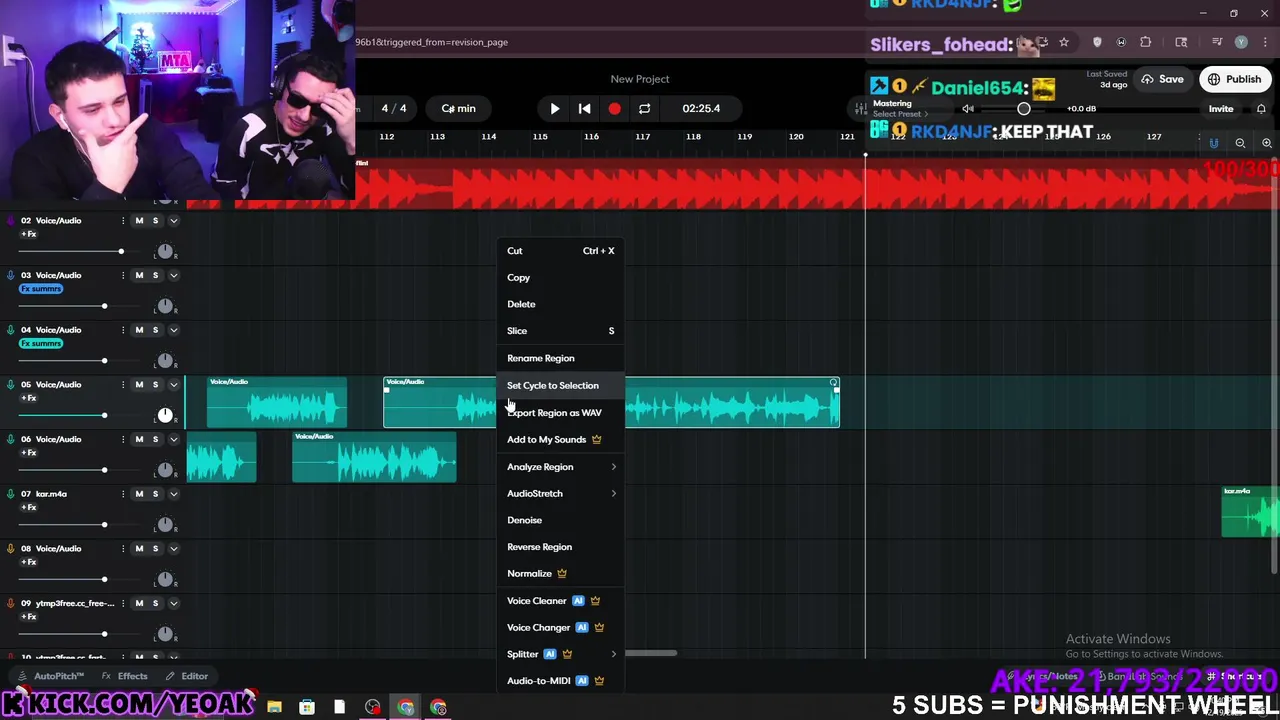This screenshot has width=1280, height=720.
Task: Choose Cut from the context menu
Action: (x=561, y=251)
